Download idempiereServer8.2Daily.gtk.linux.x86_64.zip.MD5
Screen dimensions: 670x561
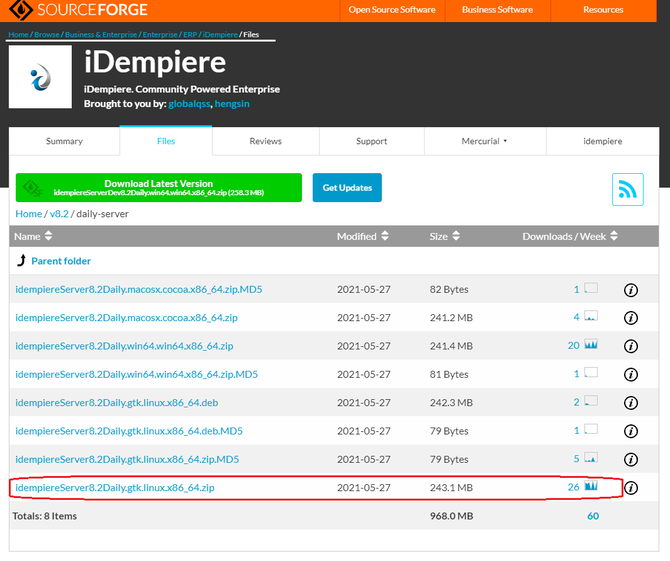(x=127, y=459)
